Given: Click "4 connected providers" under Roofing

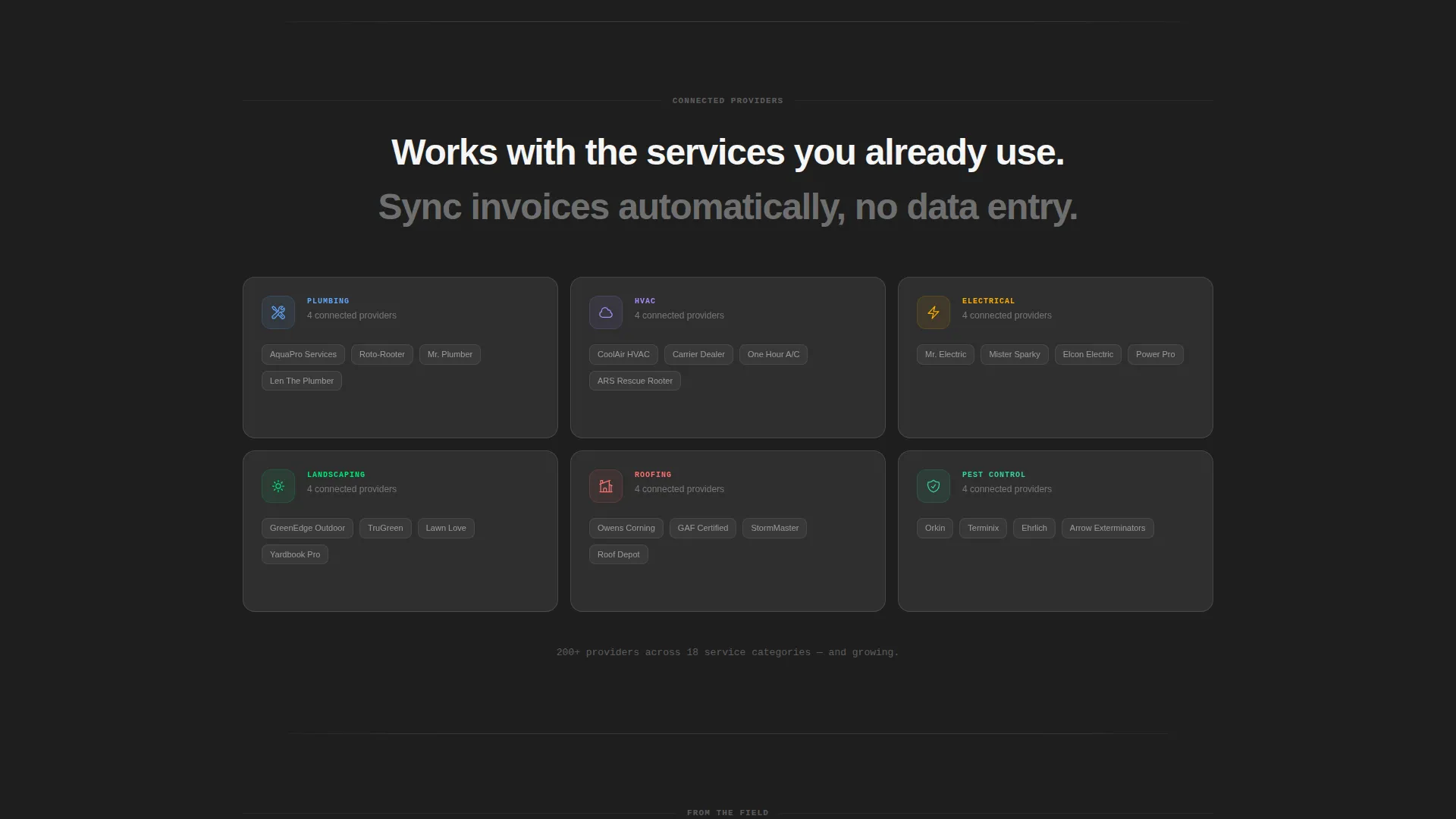Looking at the screenshot, I should (679, 489).
